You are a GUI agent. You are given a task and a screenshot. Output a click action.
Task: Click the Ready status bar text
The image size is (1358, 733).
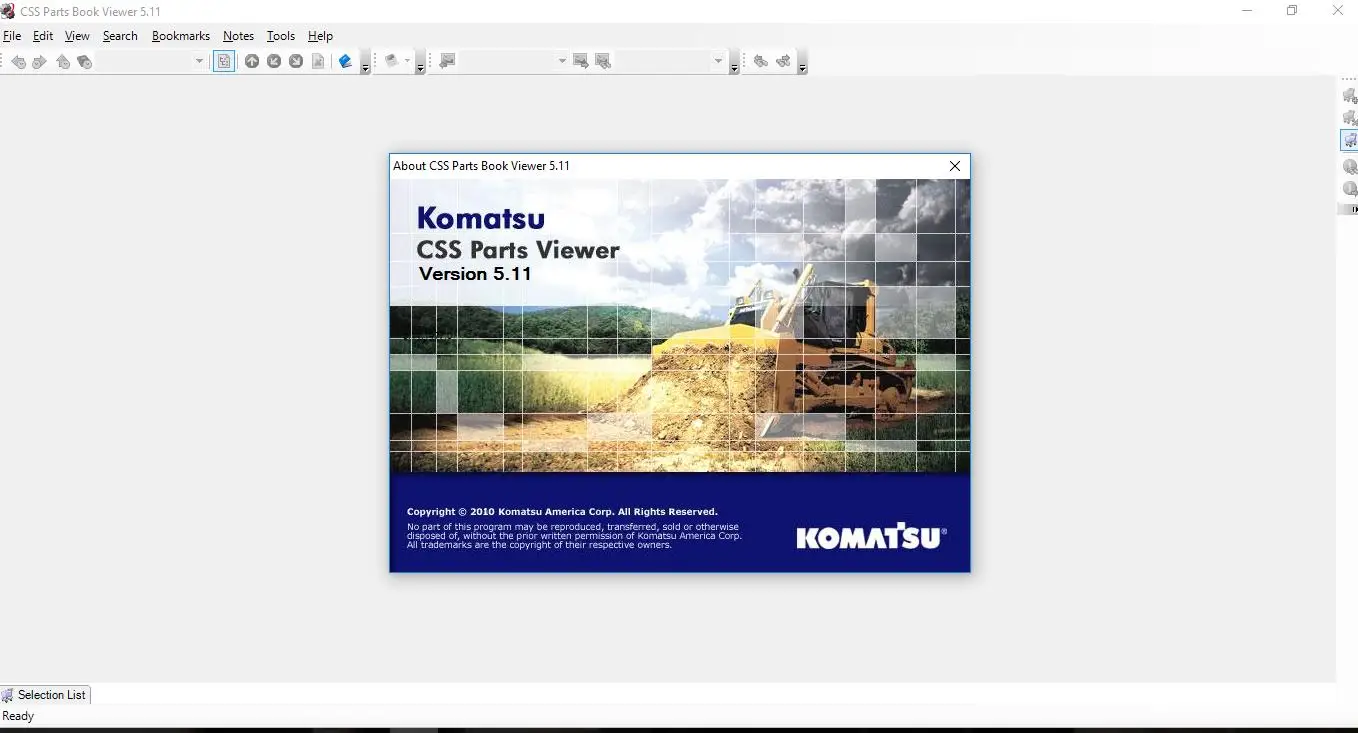(18, 716)
